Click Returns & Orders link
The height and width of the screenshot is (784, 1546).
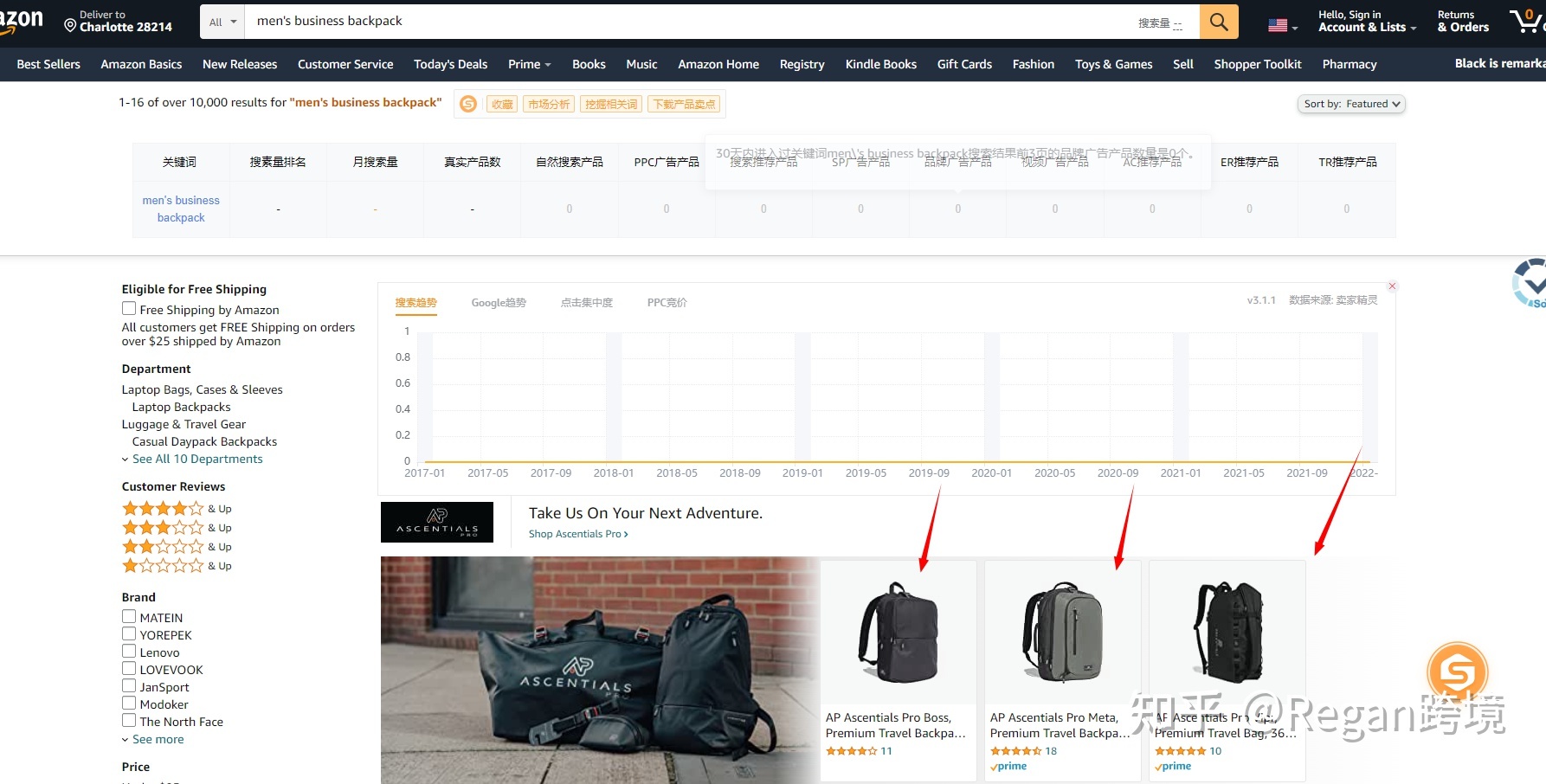(1463, 22)
